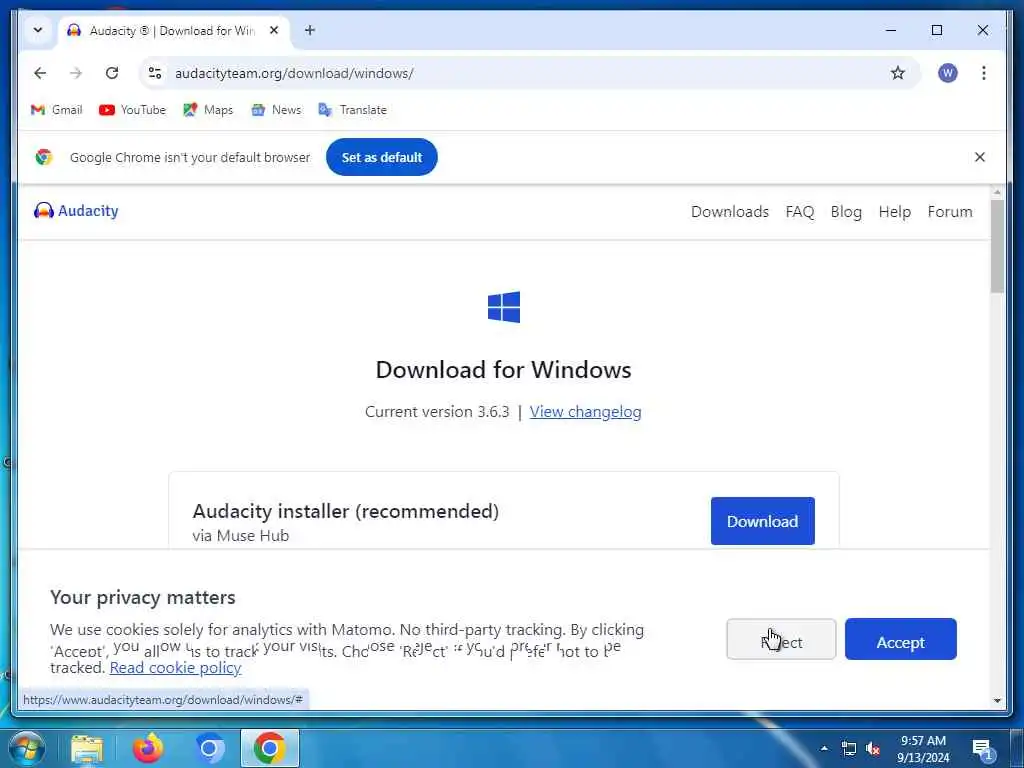Open File Explorer from the taskbar
Image resolution: width=1024 pixels, height=768 pixels.
coord(87,748)
